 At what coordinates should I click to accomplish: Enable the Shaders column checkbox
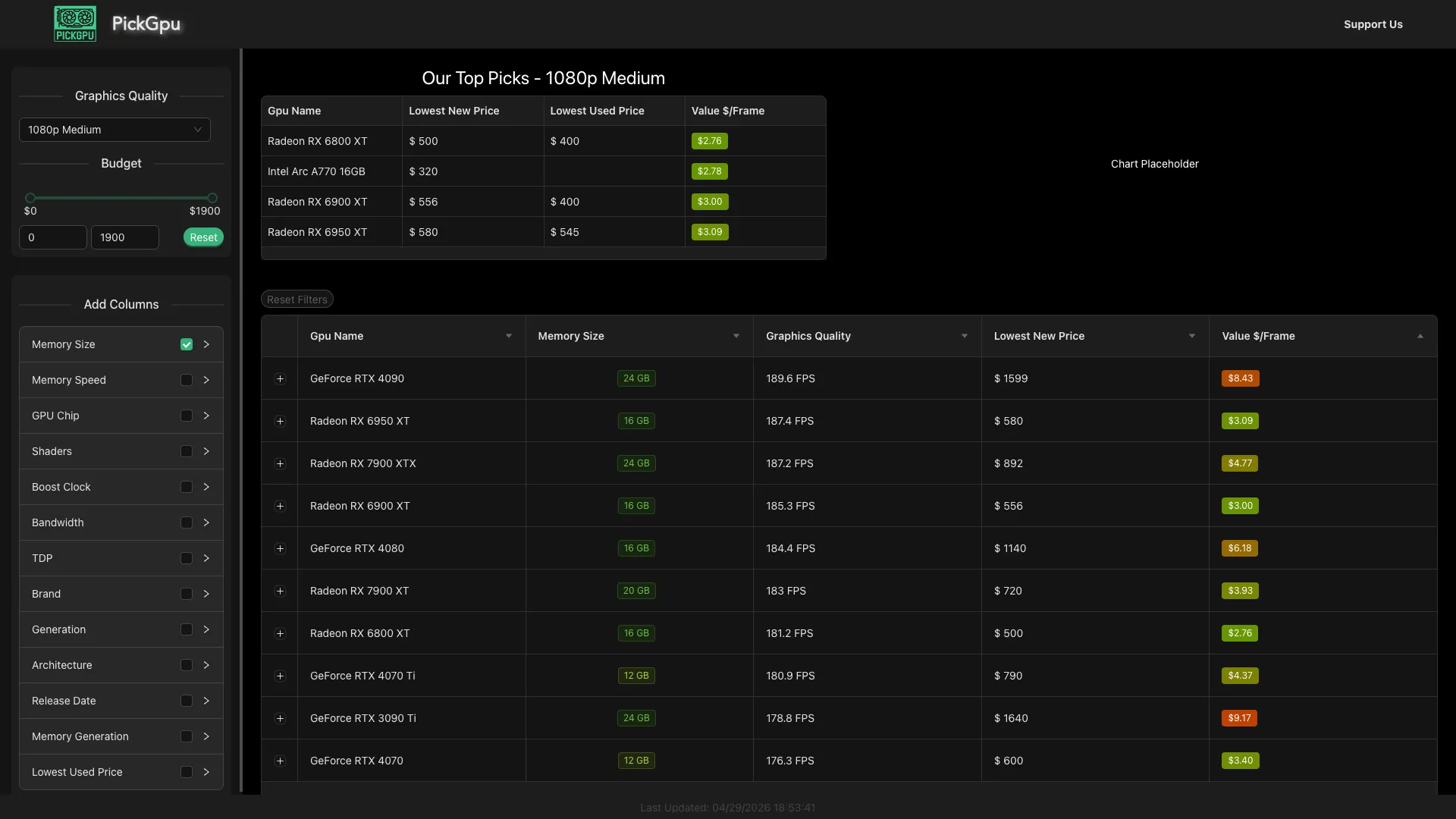pos(187,451)
